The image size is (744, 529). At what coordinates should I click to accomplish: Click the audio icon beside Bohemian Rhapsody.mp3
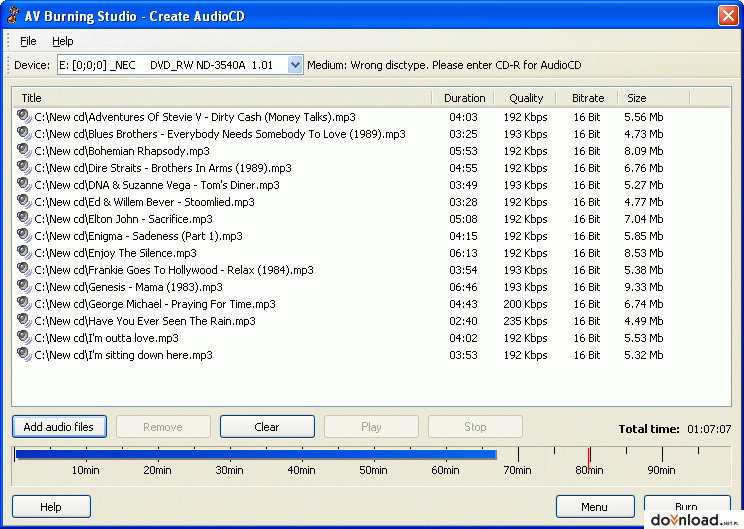pos(23,150)
